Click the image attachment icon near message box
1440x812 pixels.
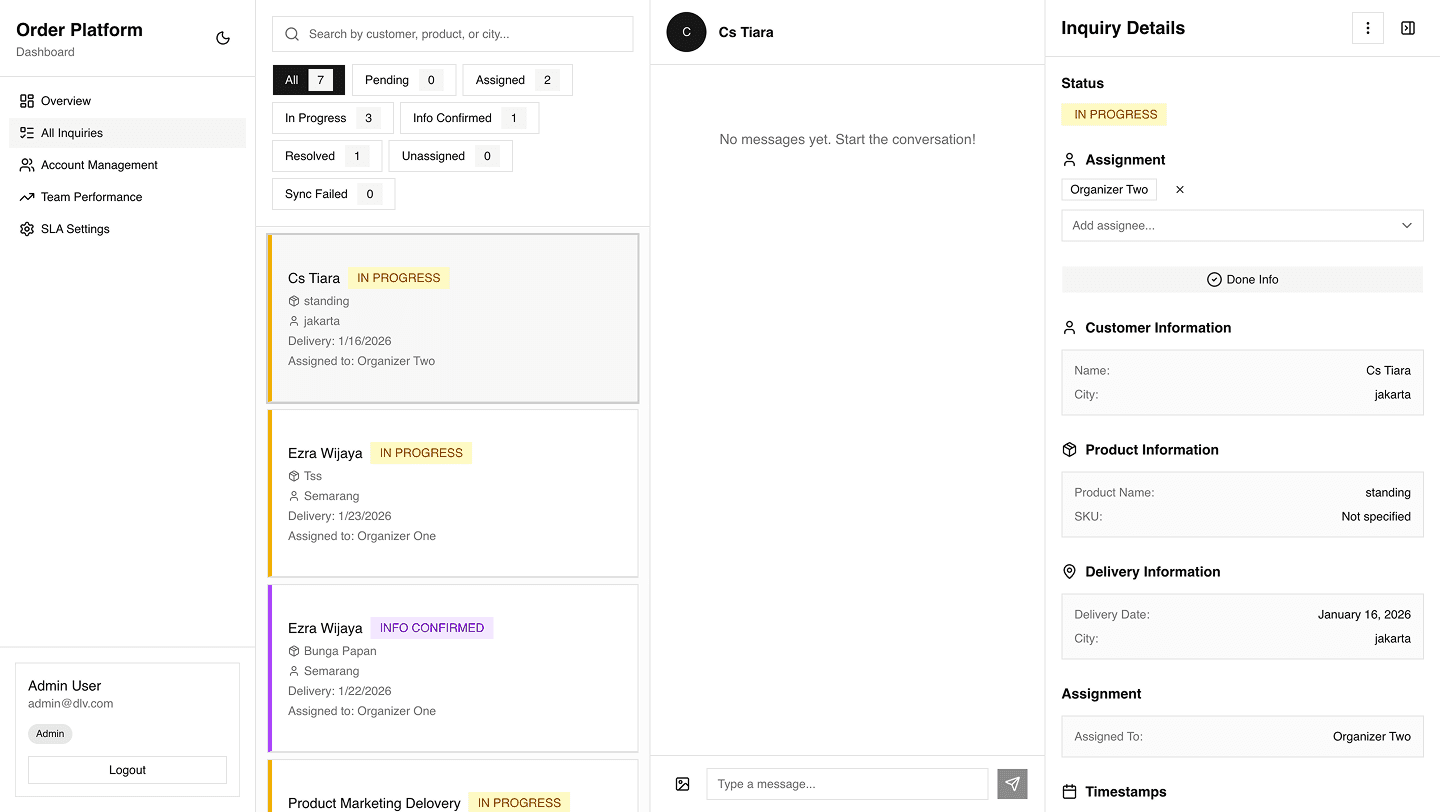click(682, 784)
